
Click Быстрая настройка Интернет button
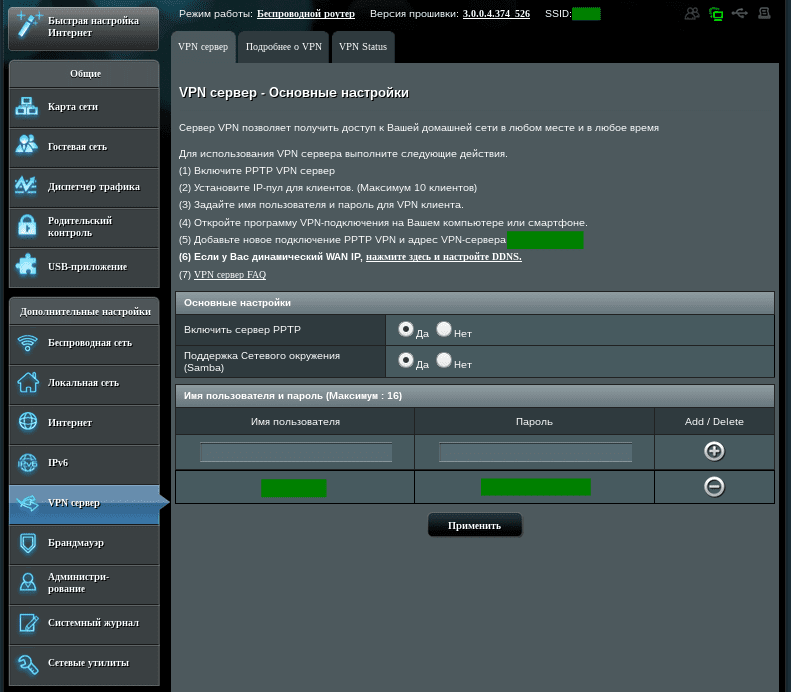pyautogui.click(x=84, y=28)
